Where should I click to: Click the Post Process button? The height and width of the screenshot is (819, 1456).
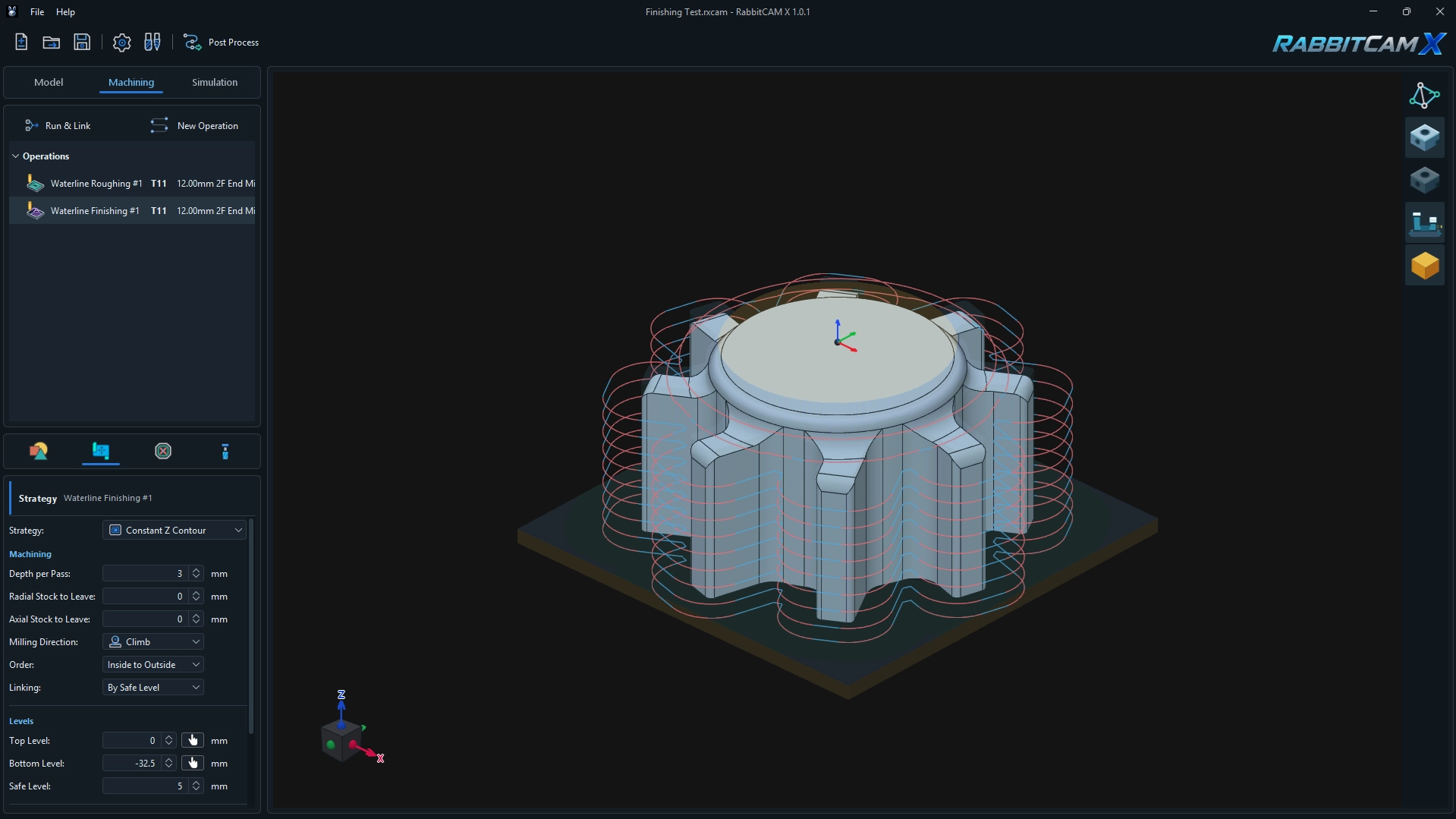(x=222, y=43)
